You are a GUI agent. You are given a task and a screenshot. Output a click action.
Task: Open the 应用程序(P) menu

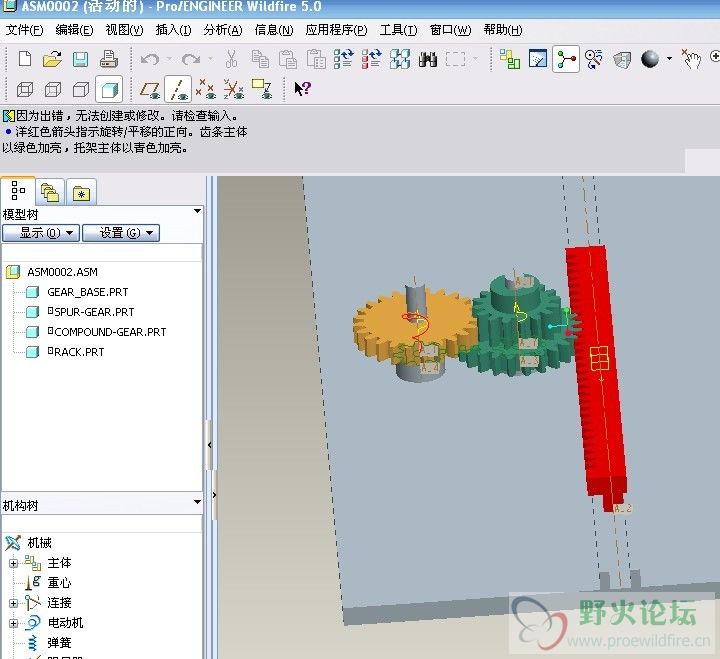(x=336, y=30)
